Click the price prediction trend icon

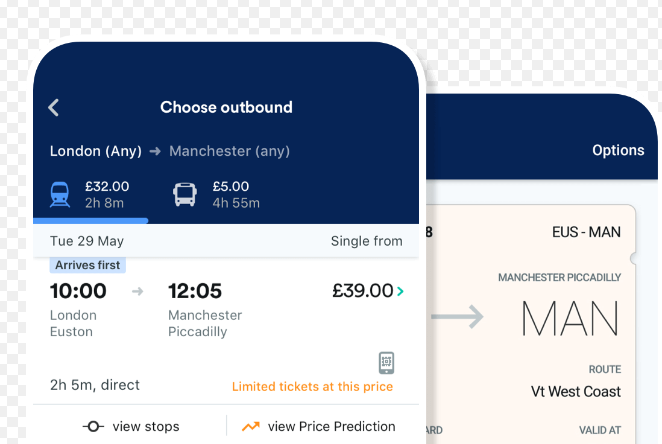coord(251,426)
